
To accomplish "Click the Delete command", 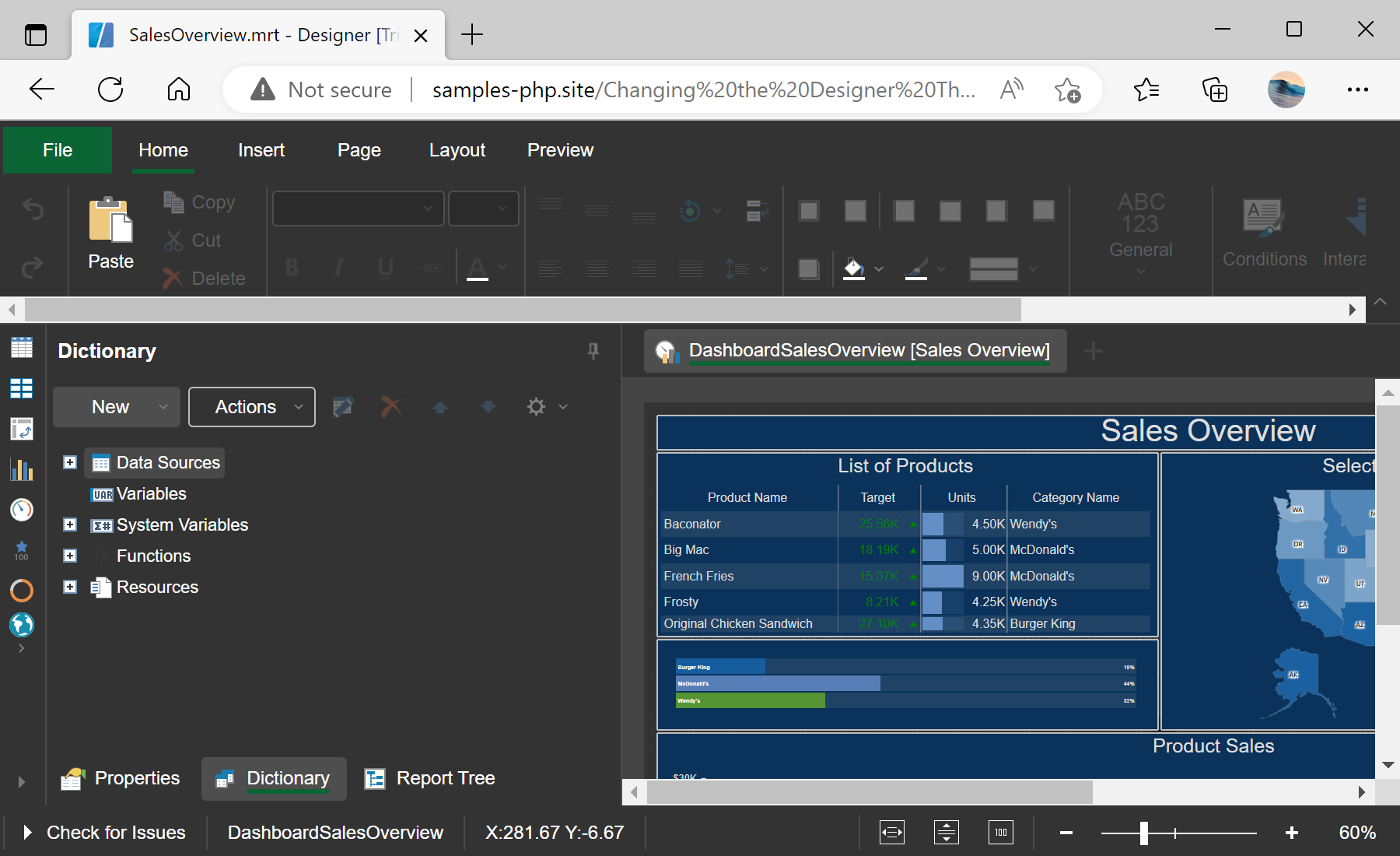I will point(204,278).
